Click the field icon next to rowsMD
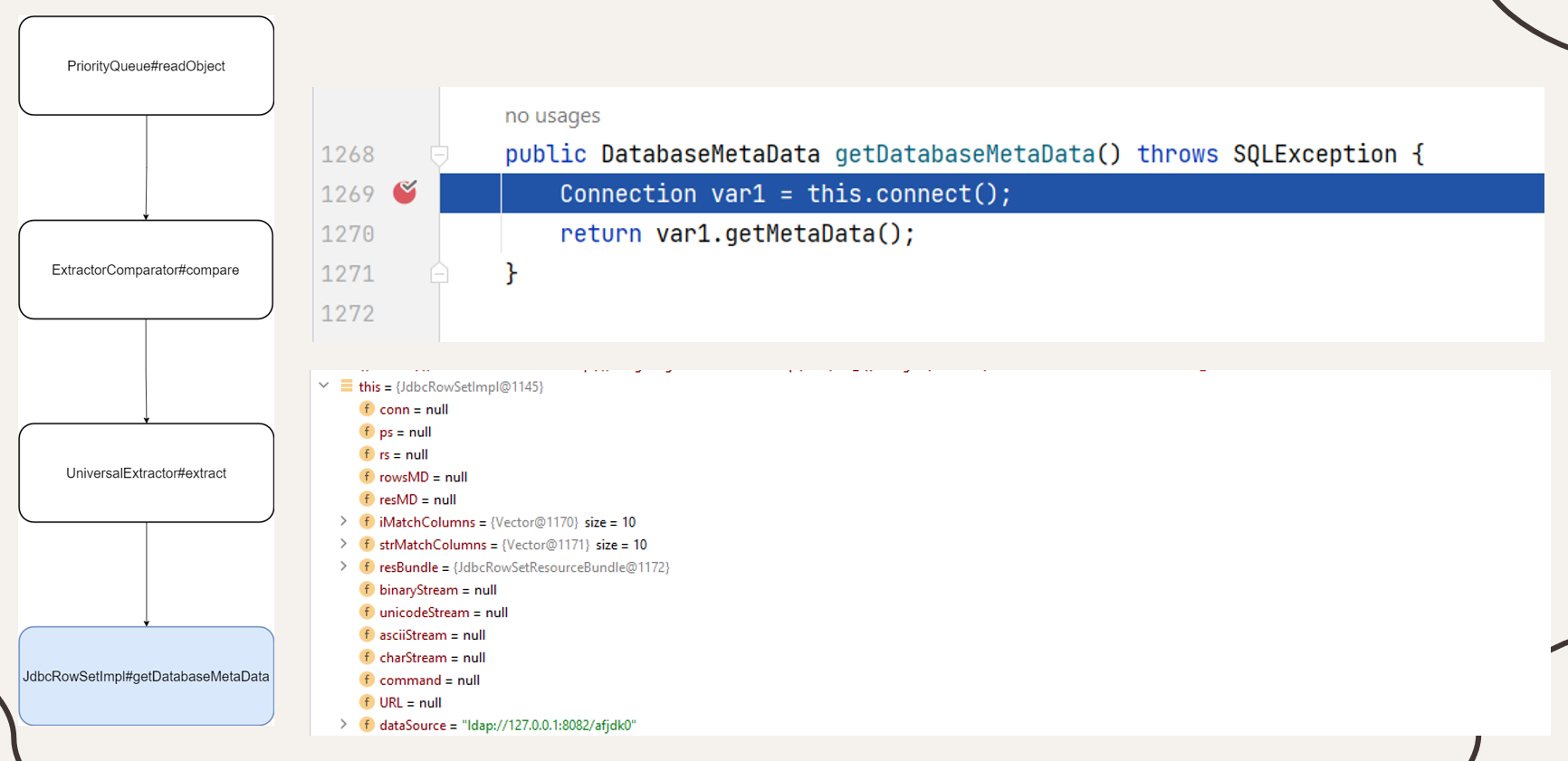Screen dimensions: 1568x761 pos(367,477)
